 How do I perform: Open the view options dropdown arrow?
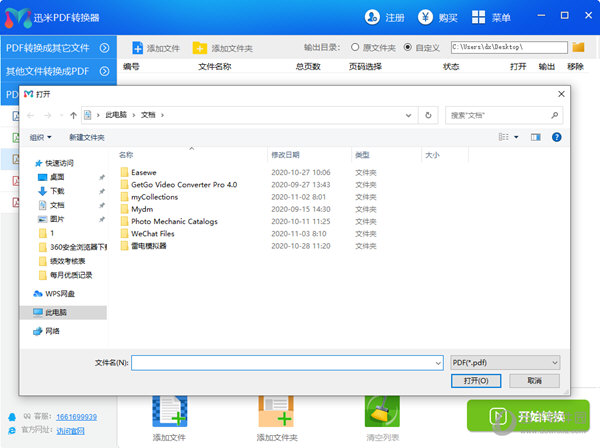click(x=516, y=137)
